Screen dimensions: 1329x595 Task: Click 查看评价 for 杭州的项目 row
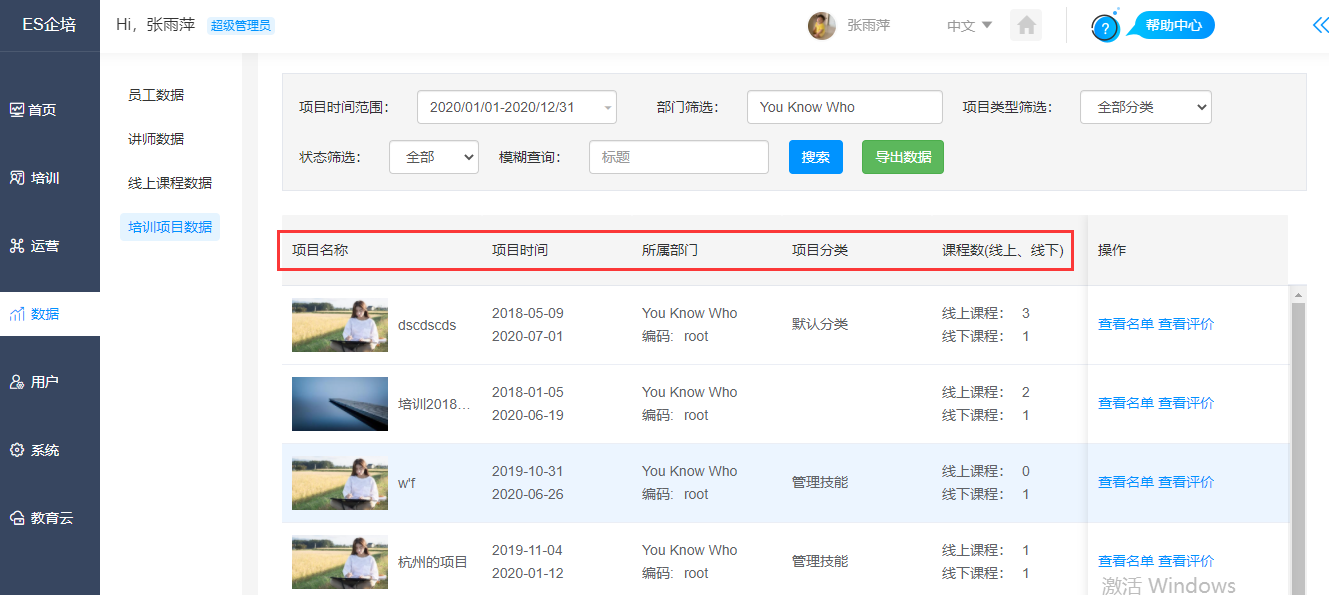(x=1186, y=561)
